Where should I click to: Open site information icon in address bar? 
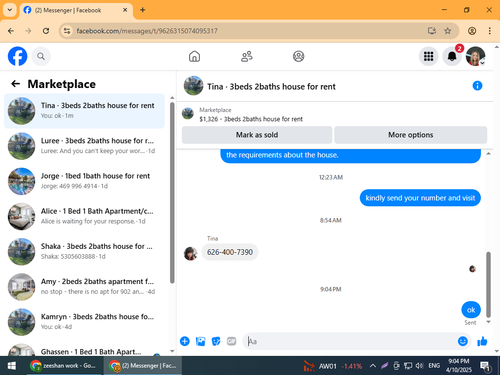[67, 31]
